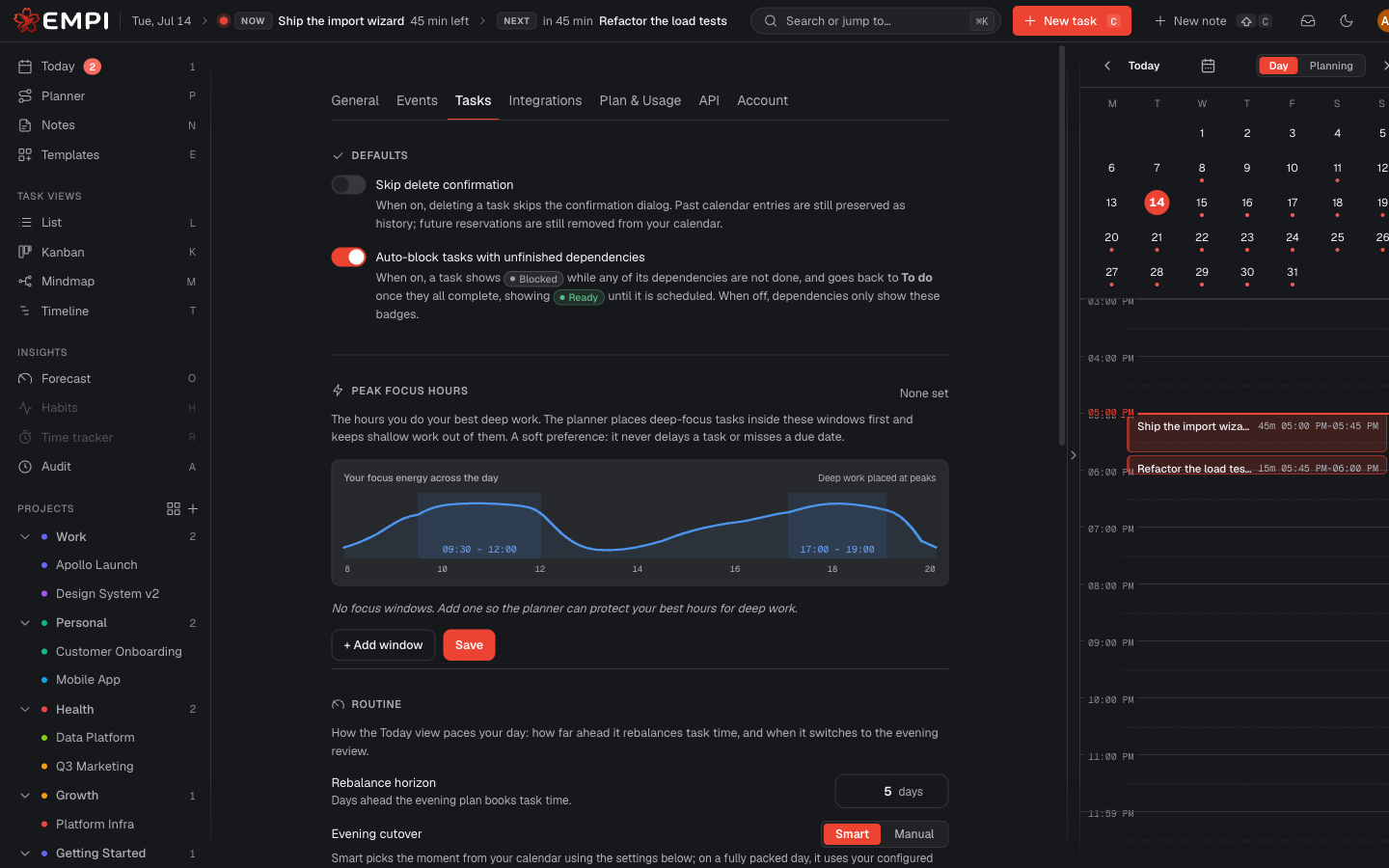Click the red New task button
This screenshot has height=868, width=1389.
pyautogui.click(x=1072, y=20)
